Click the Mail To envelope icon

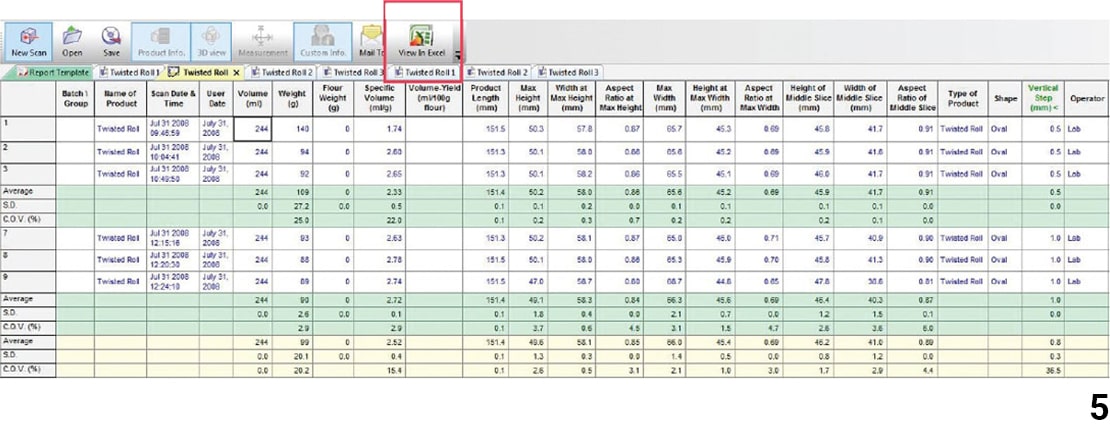[372, 38]
